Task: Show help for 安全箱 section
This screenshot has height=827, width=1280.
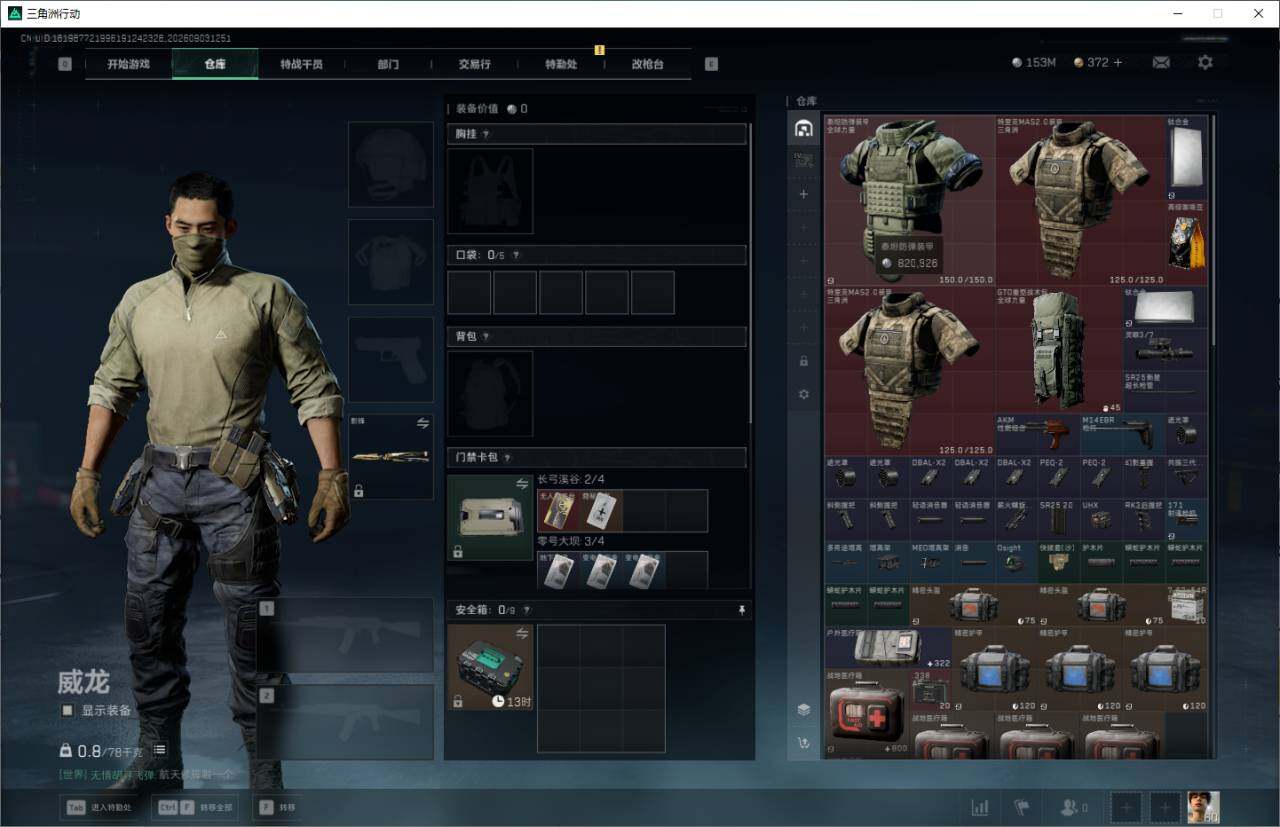Action: 526,610
